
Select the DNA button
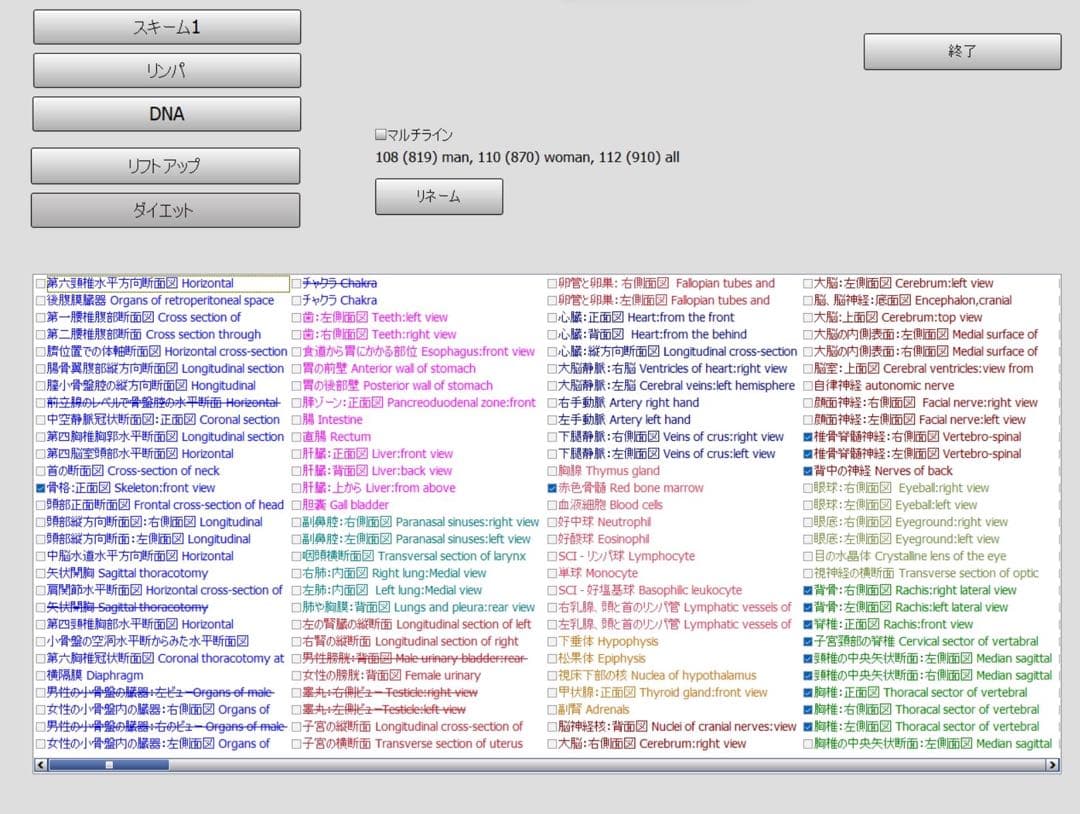(x=166, y=114)
